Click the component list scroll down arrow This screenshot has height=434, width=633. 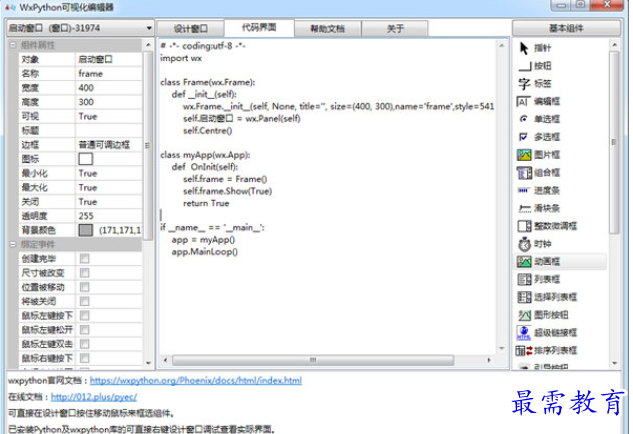point(614,363)
